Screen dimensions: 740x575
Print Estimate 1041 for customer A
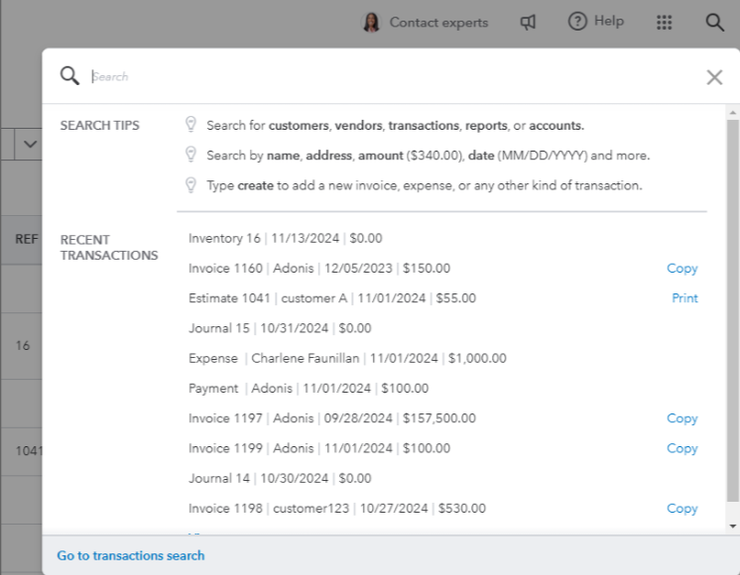tap(684, 298)
